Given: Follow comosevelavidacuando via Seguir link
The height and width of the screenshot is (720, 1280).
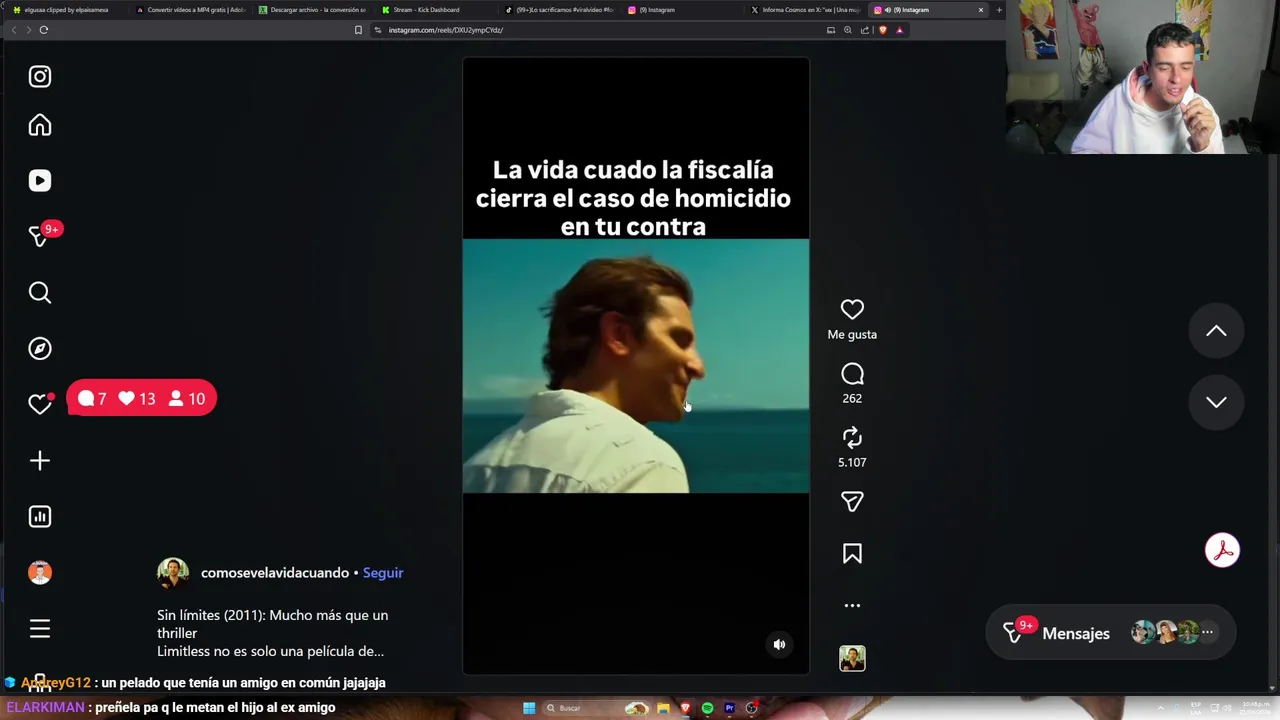Looking at the screenshot, I should point(383,573).
